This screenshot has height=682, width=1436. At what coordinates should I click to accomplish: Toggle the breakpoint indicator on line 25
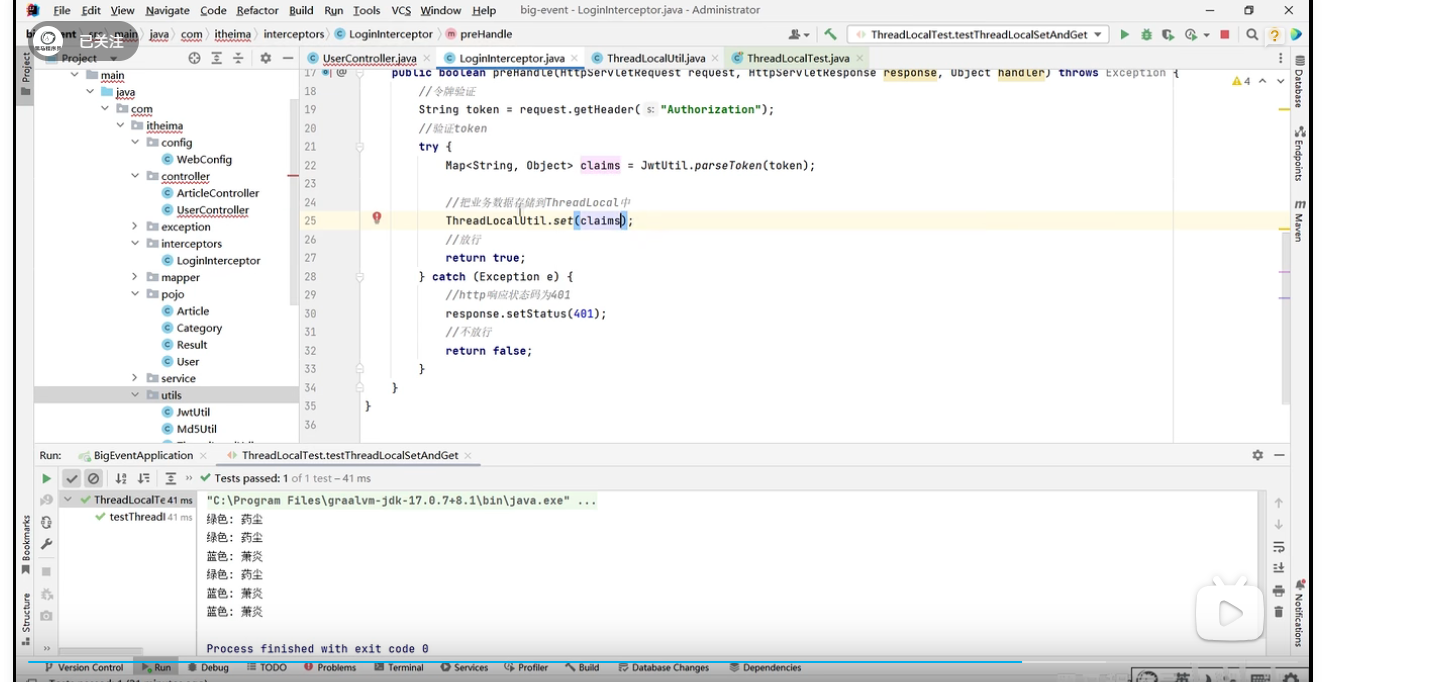pyautogui.click(x=377, y=218)
